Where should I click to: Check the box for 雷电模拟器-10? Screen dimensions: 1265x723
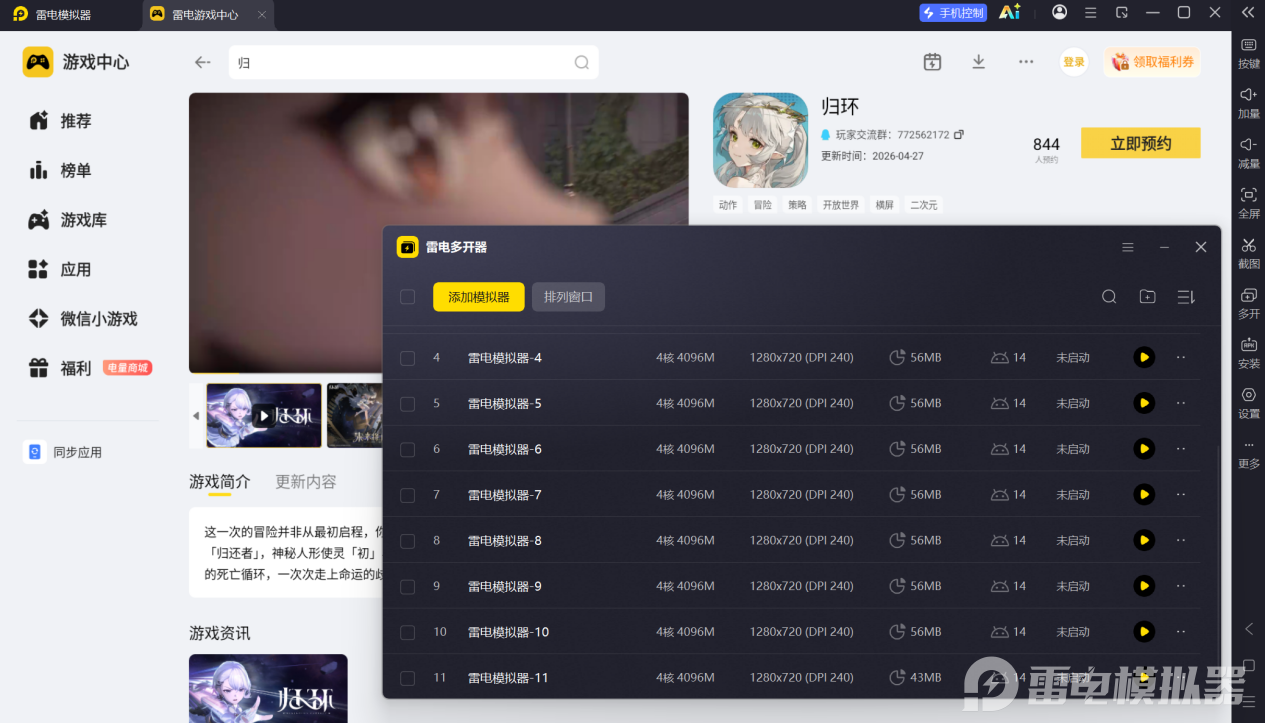coord(407,632)
